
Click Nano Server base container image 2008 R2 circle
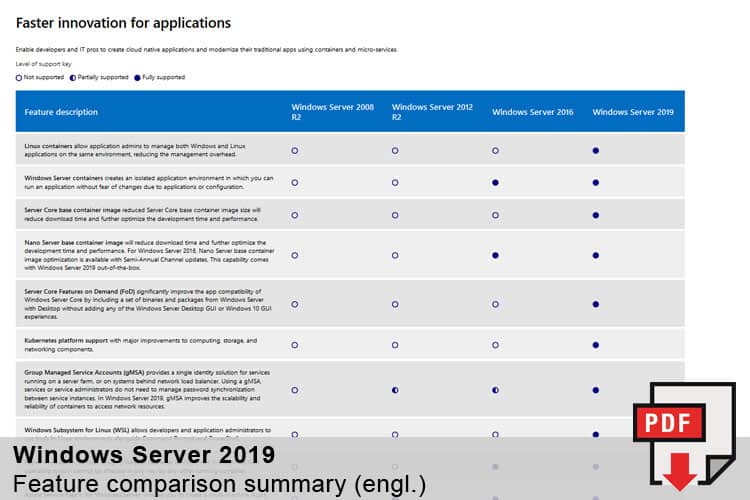pos(295,256)
